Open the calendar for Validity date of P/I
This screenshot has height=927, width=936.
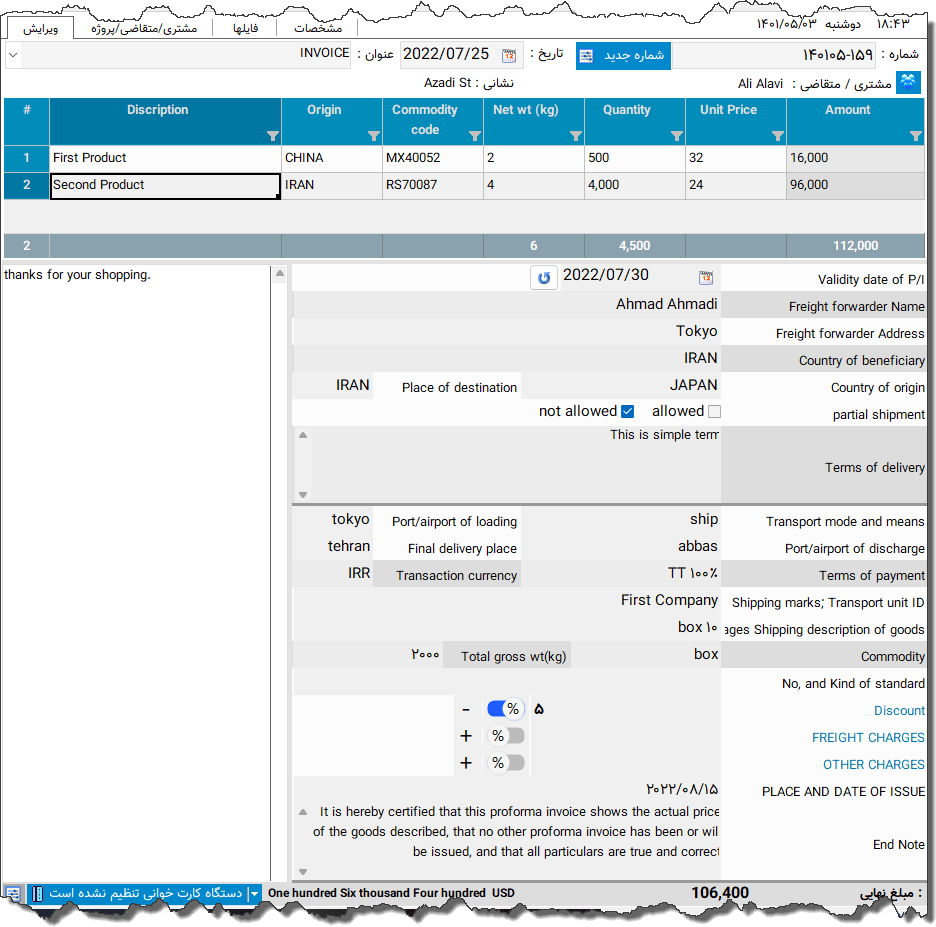point(705,276)
